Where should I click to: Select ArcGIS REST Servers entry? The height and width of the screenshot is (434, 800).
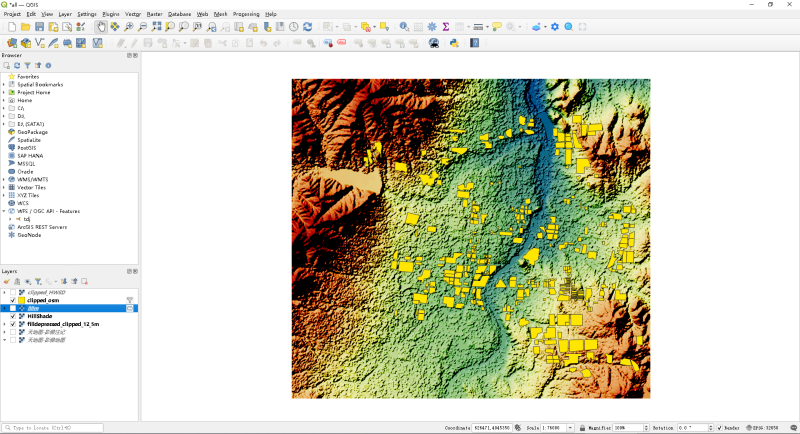pyautogui.click(x=42, y=227)
